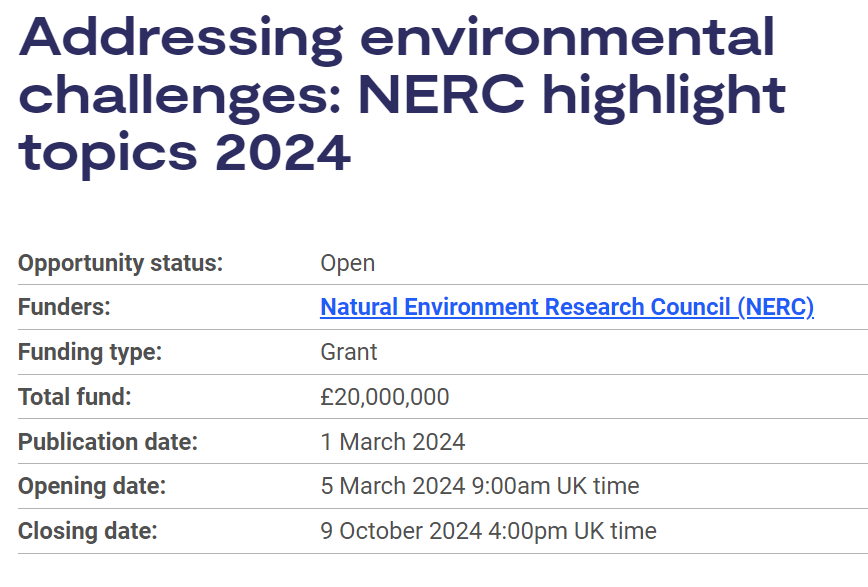Click the page title heading
This screenshot has height=587, width=868.
[400, 96]
